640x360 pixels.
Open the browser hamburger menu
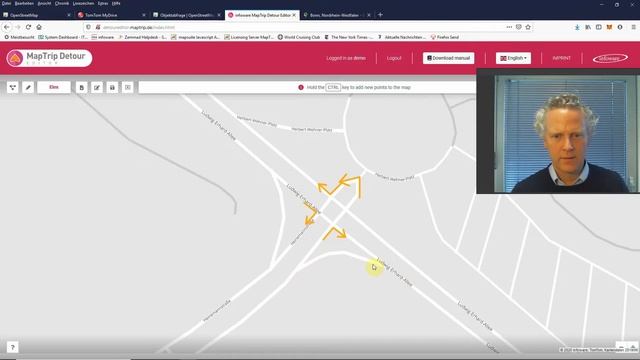coord(633,27)
